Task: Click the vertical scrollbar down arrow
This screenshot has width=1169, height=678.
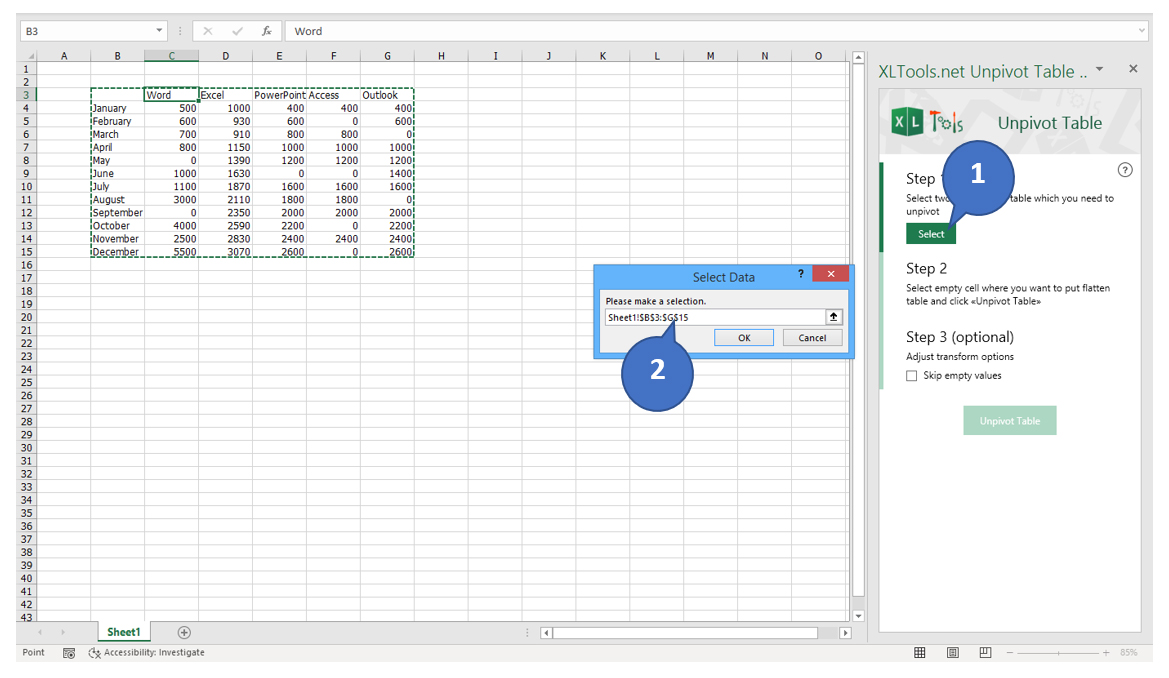Action: [x=858, y=616]
